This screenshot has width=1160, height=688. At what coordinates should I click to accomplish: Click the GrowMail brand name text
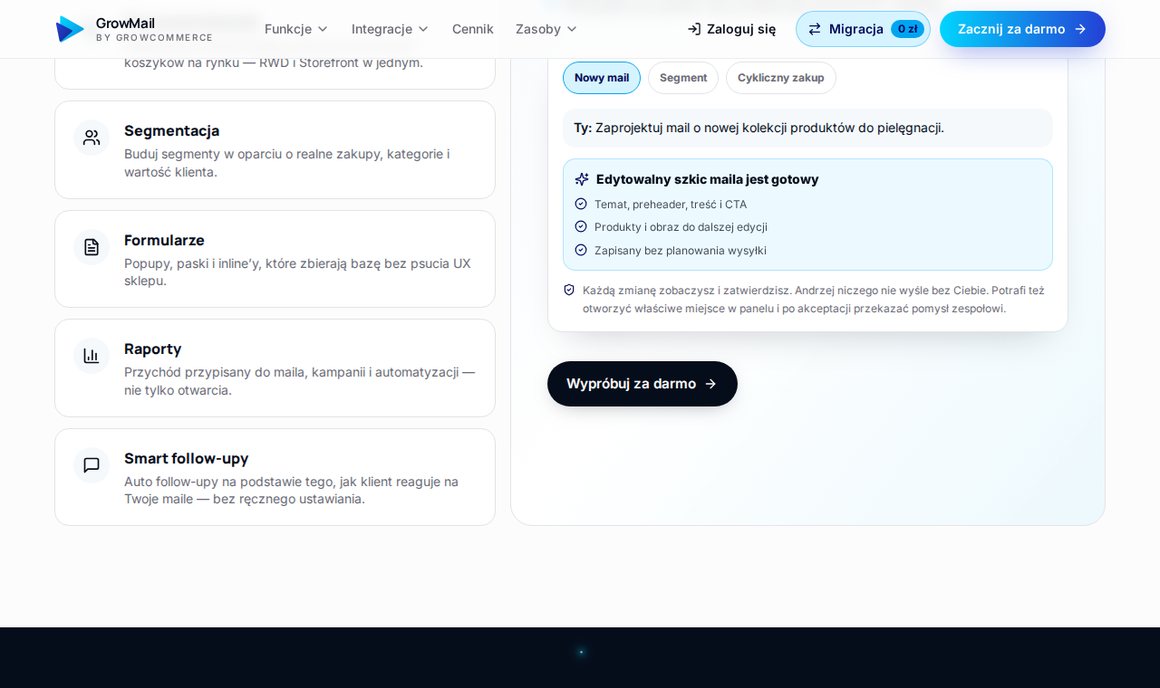click(x=125, y=23)
